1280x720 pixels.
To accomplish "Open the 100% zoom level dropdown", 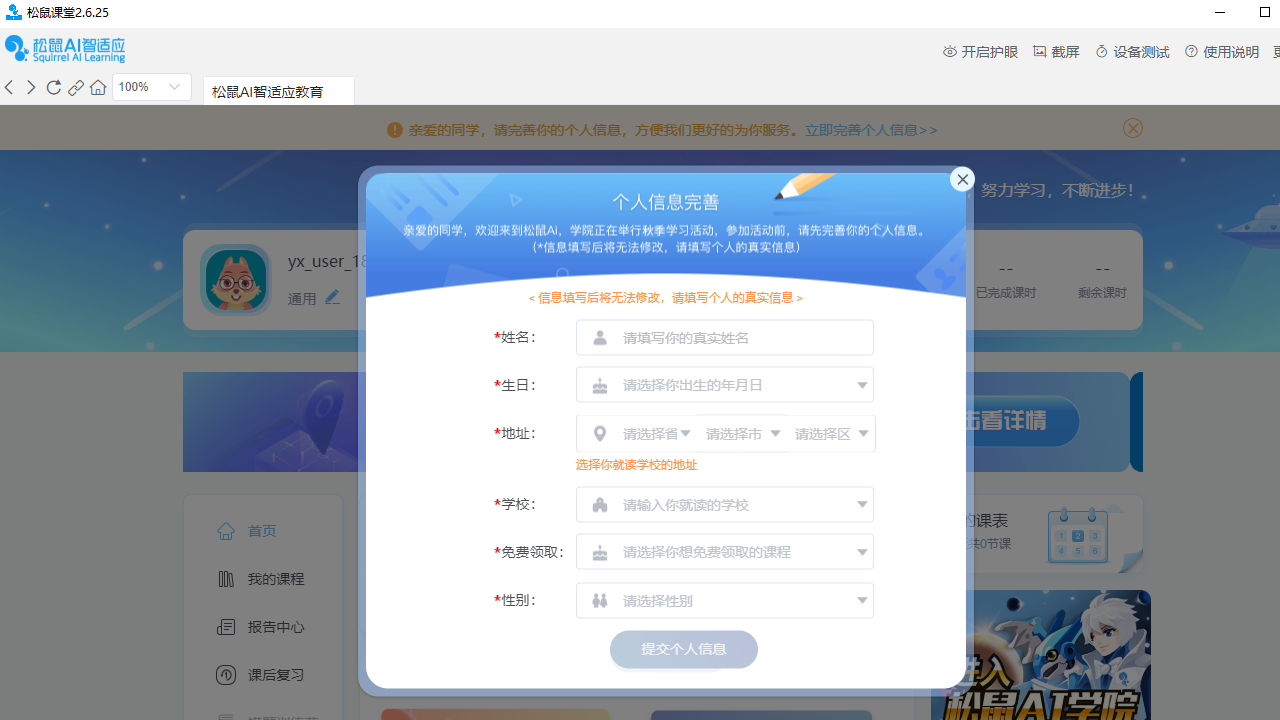I will (151, 87).
